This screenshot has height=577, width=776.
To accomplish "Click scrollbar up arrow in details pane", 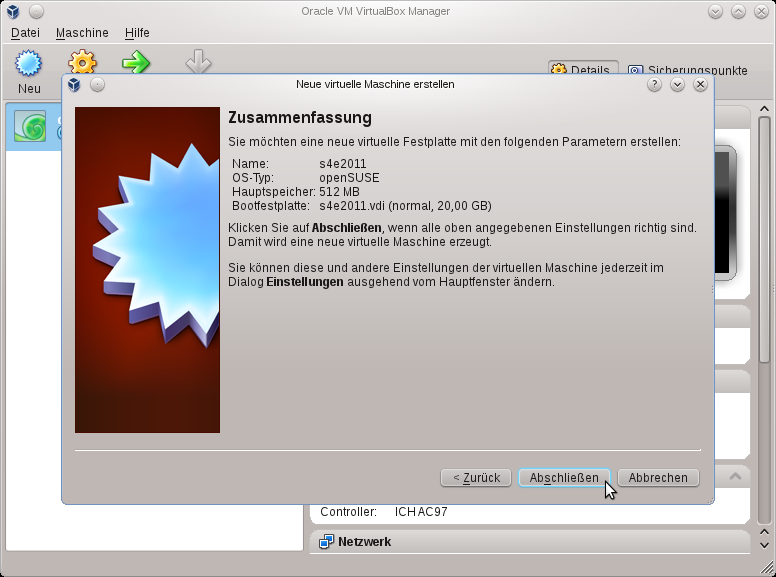I will 764,109.
